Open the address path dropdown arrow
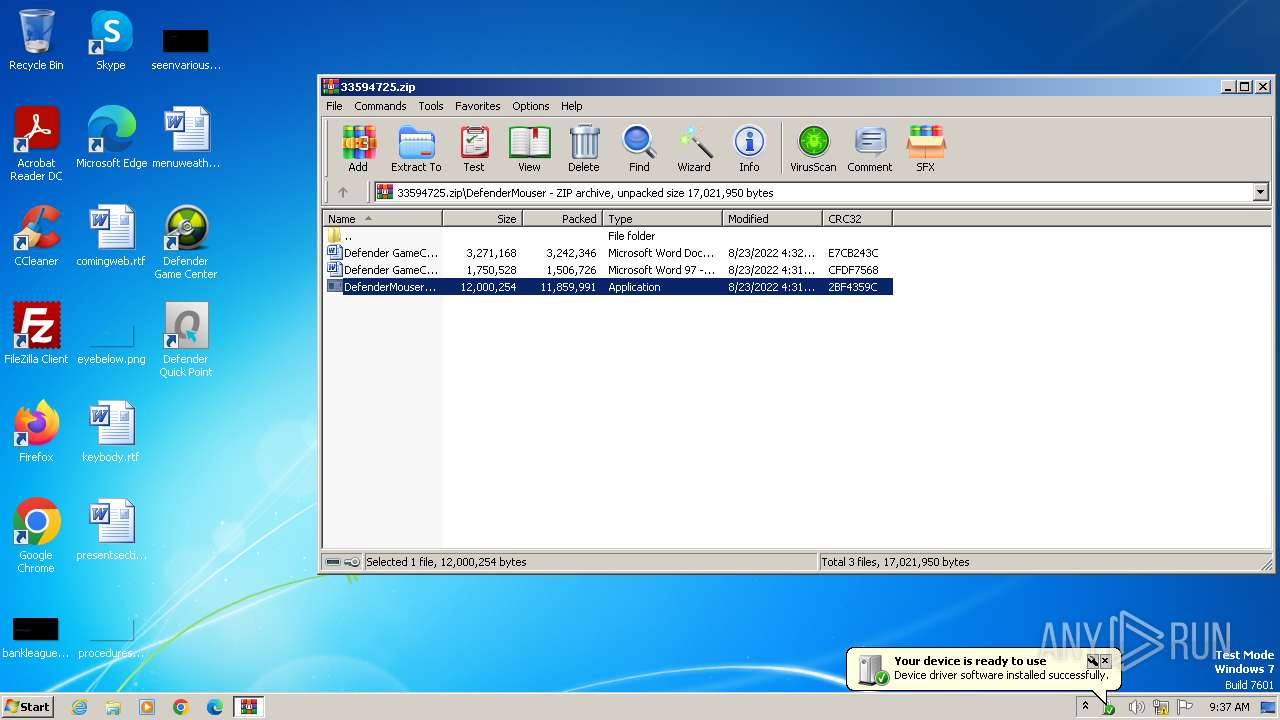Viewport: 1280px width, 720px height. pos(1260,192)
